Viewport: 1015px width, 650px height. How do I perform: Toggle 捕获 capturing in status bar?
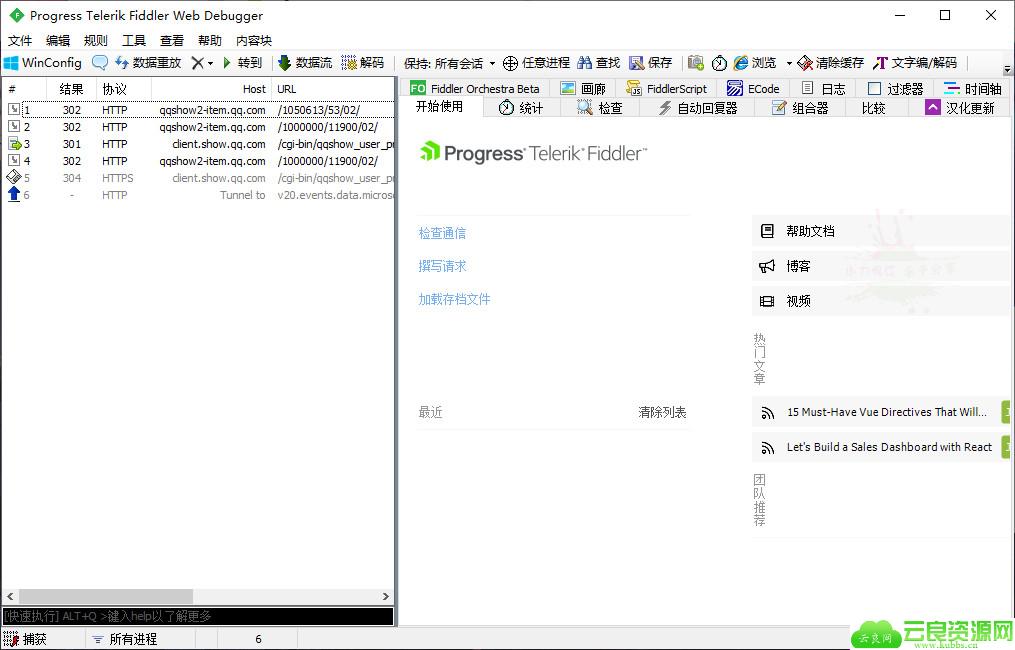(x=26, y=639)
